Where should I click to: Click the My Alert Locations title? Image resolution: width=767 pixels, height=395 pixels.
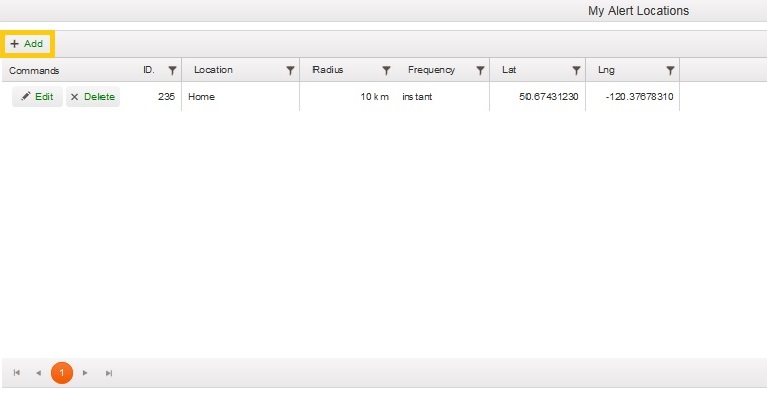(638, 11)
